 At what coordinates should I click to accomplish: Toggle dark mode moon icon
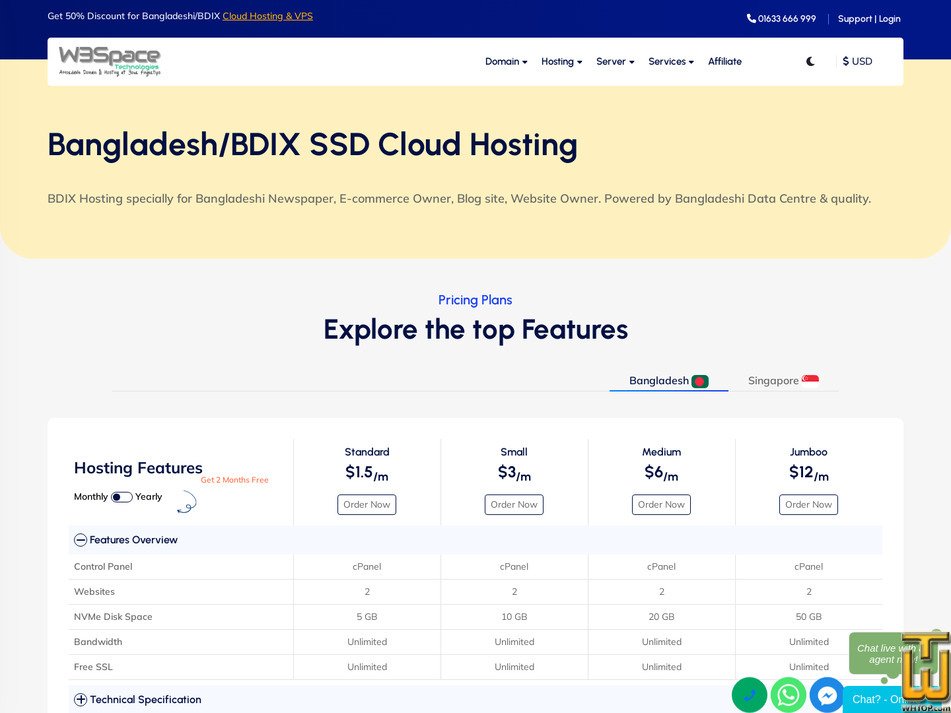click(810, 61)
